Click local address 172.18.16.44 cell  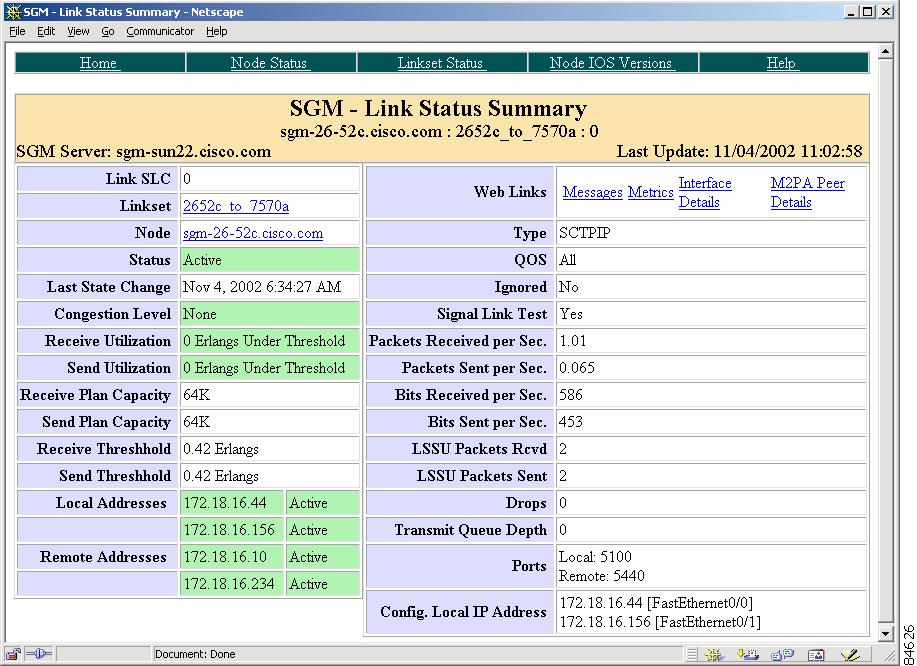pyautogui.click(x=232, y=503)
